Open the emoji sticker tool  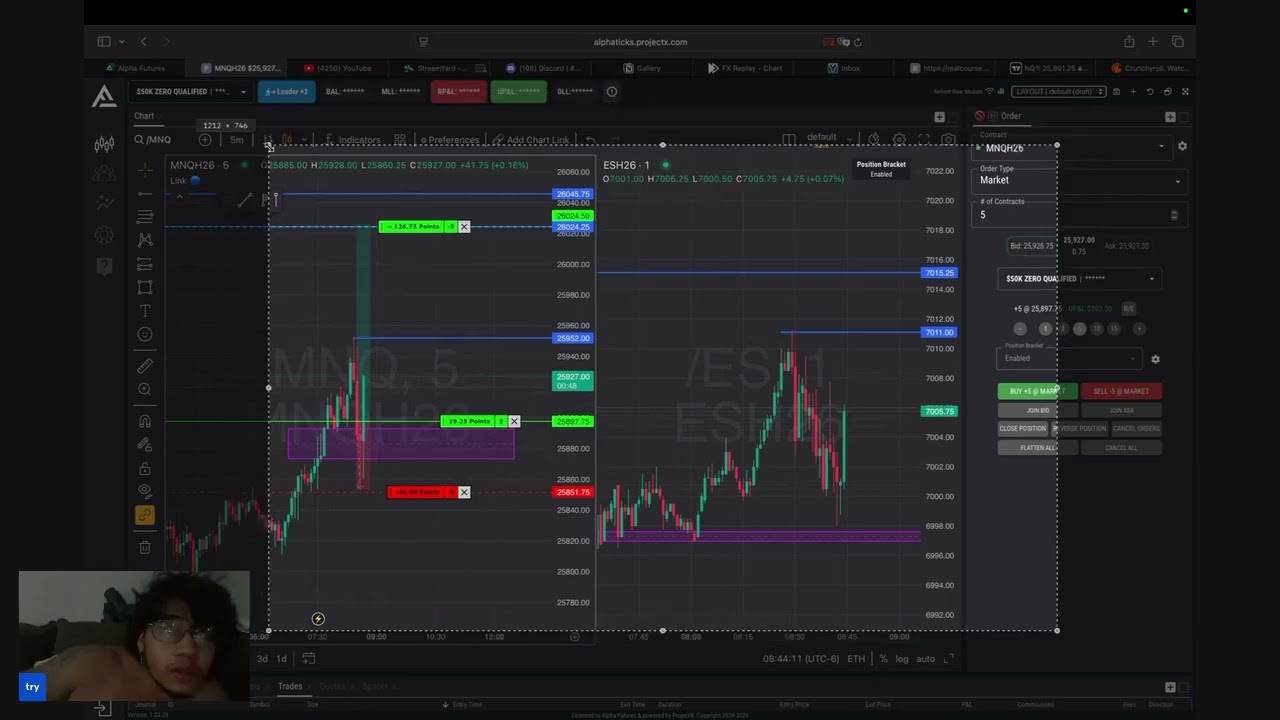[x=145, y=335]
